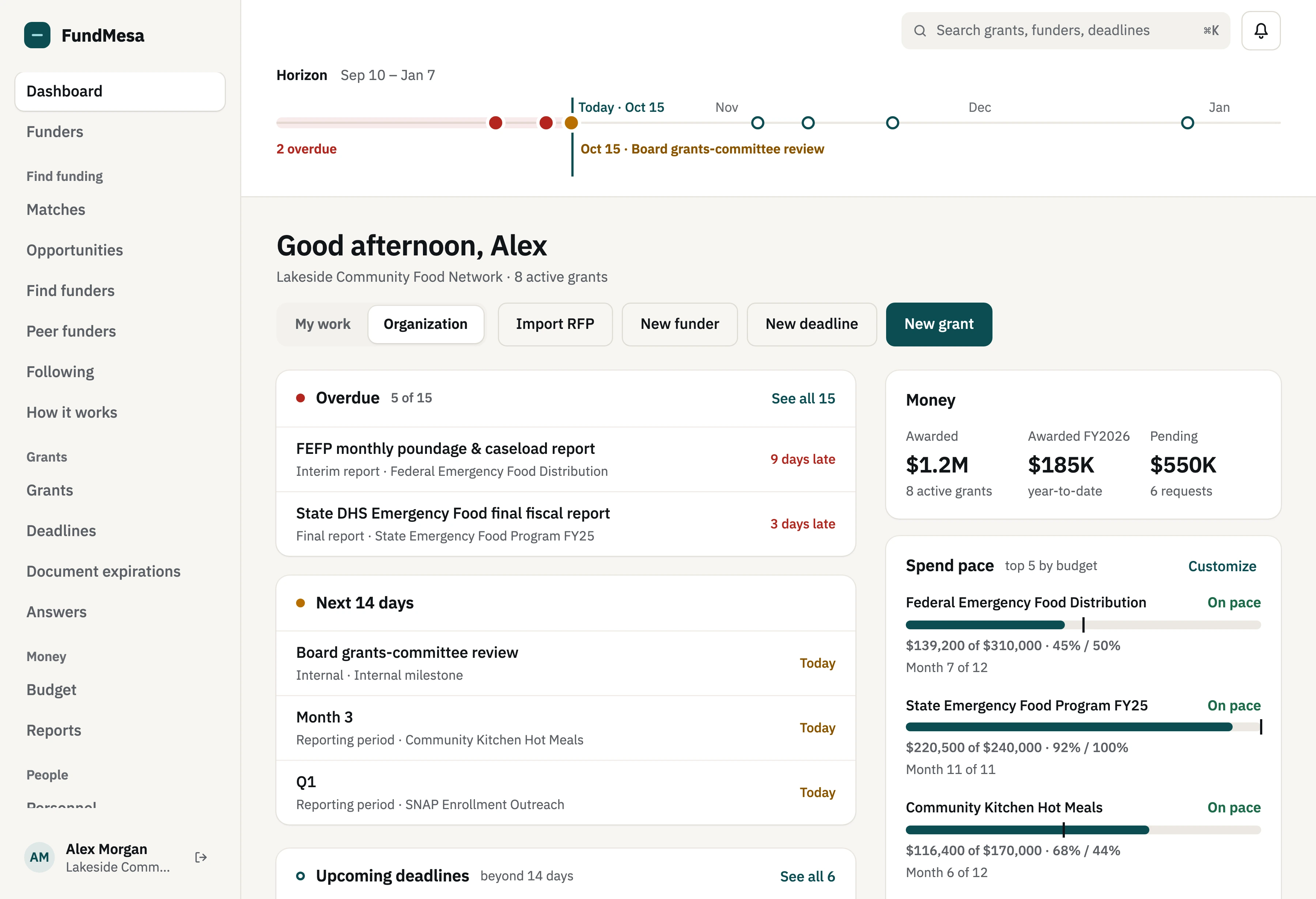This screenshot has width=1316, height=899.
Task: Click the Awarded FY2026 $185K figure
Action: (x=1060, y=465)
